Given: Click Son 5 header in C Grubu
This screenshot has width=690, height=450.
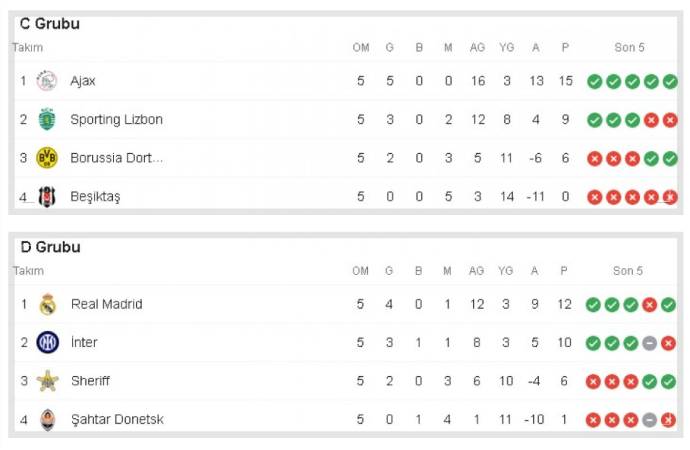Looking at the screenshot, I should (629, 48).
